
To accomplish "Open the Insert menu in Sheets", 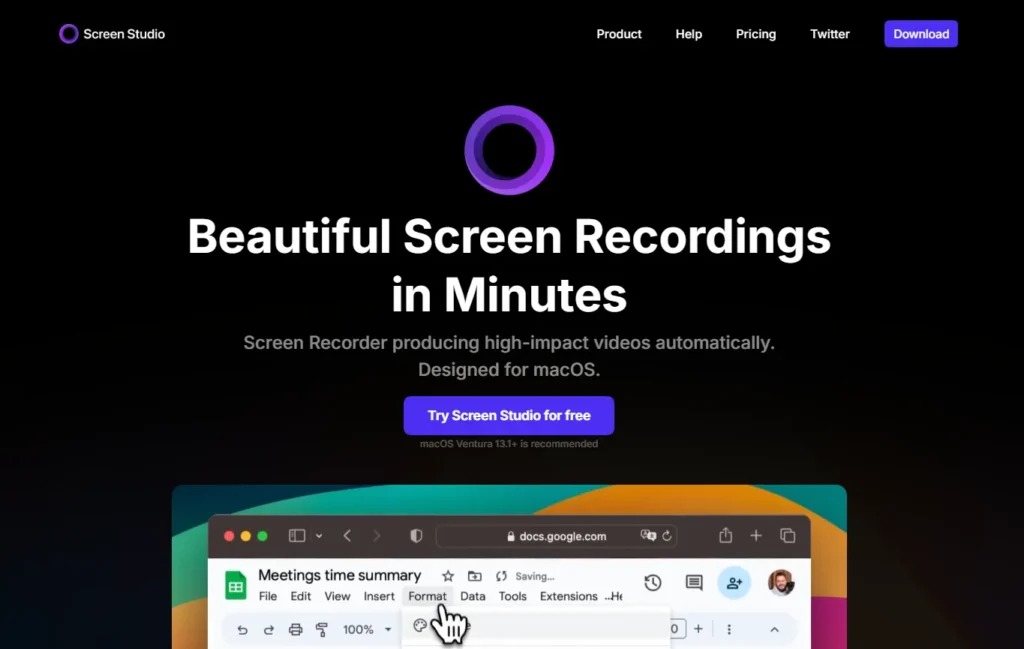I will tap(379, 596).
